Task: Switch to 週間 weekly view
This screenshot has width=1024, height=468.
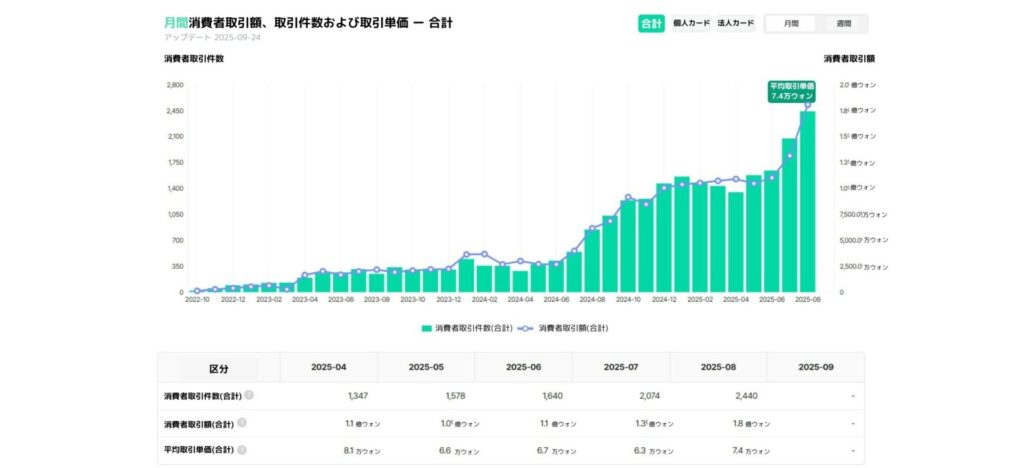Action: click(843, 23)
